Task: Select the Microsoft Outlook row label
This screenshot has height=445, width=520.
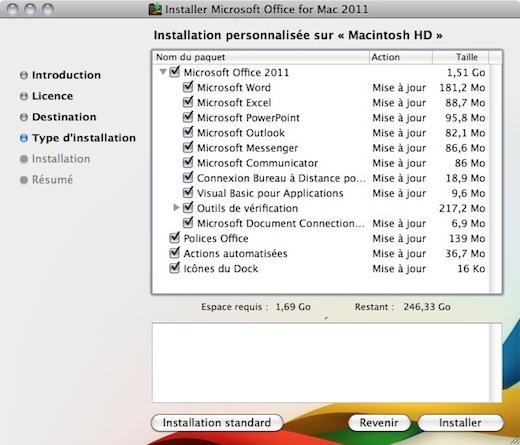Action: point(241,133)
